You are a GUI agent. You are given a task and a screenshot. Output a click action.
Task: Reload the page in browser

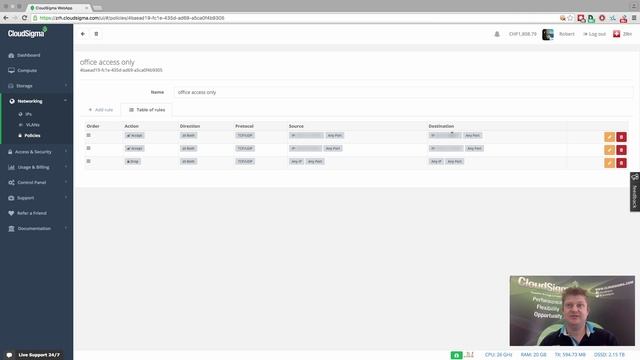coord(24,18)
